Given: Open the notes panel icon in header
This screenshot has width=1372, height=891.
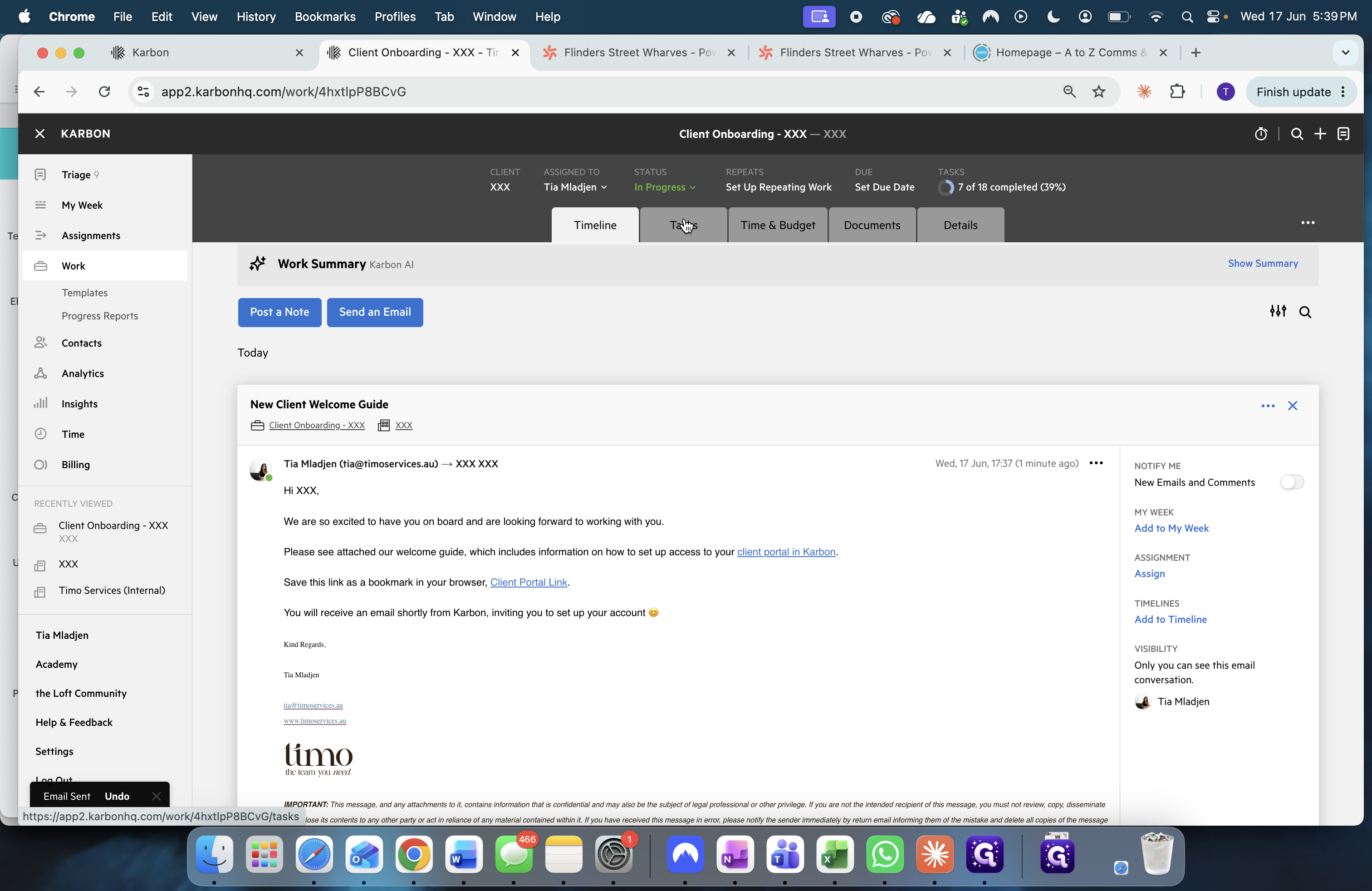Looking at the screenshot, I should tap(1343, 134).
